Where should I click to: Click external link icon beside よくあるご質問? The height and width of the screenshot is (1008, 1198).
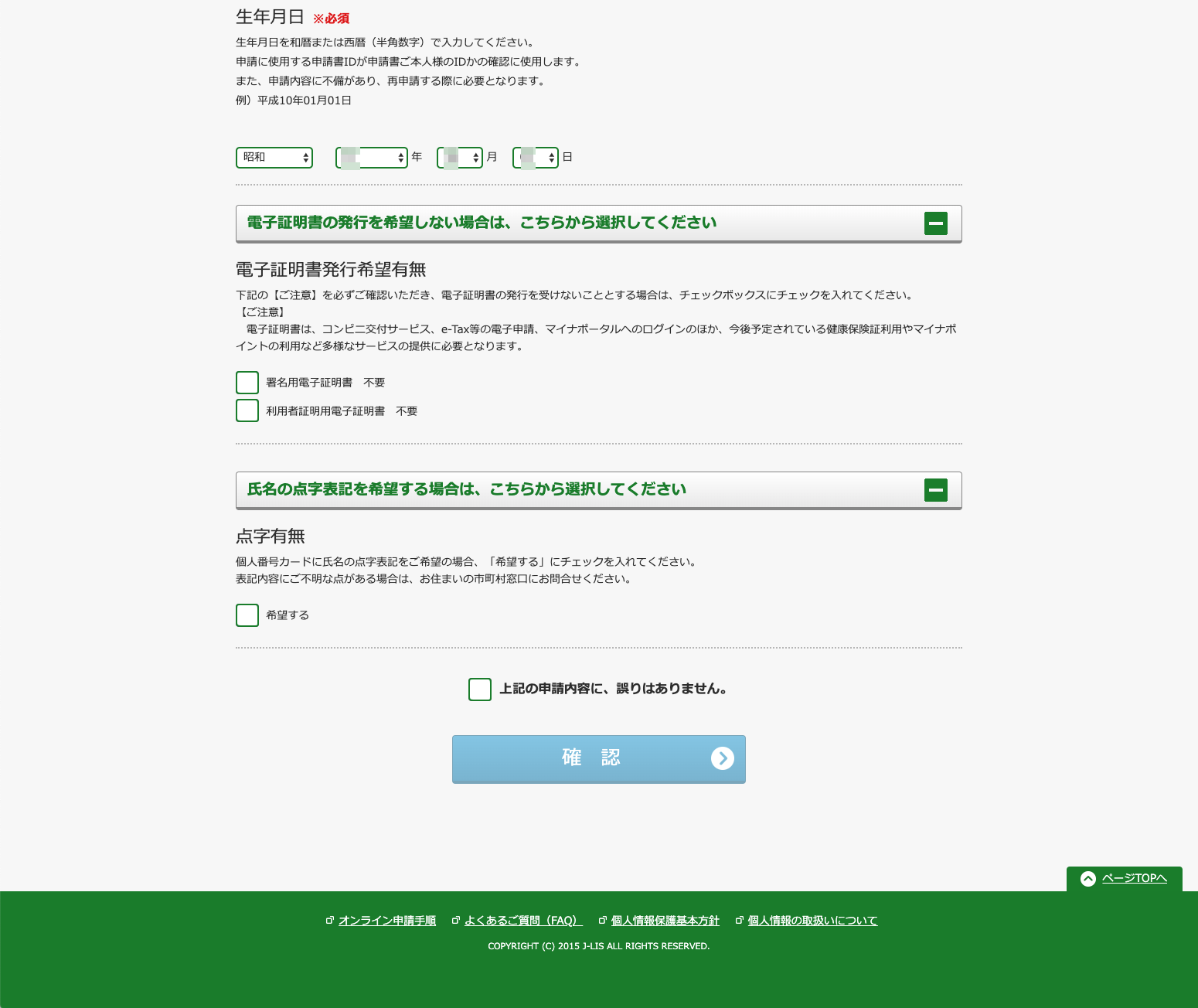coord(456,921)
